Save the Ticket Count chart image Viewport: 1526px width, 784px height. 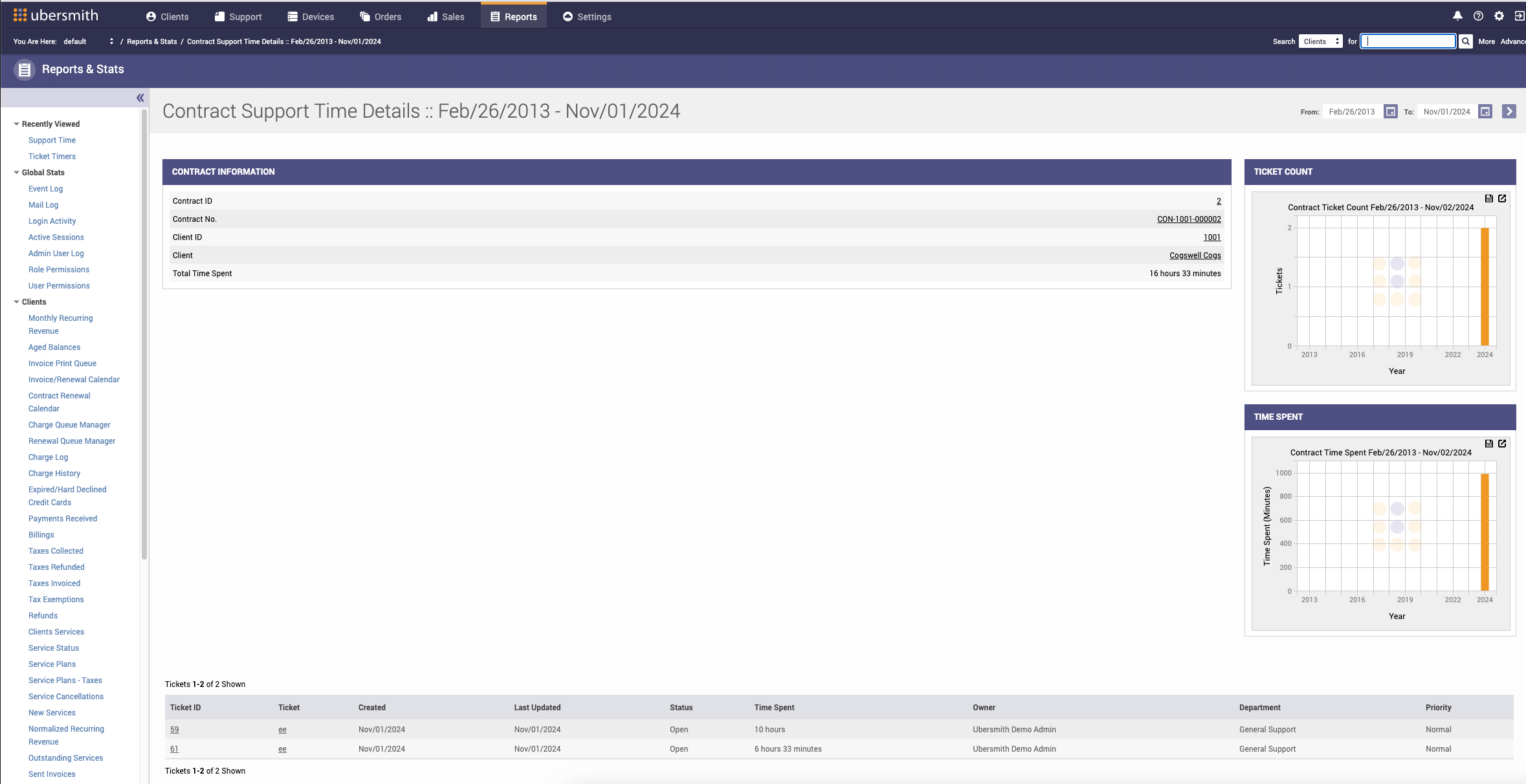(x=1488, y=199)
